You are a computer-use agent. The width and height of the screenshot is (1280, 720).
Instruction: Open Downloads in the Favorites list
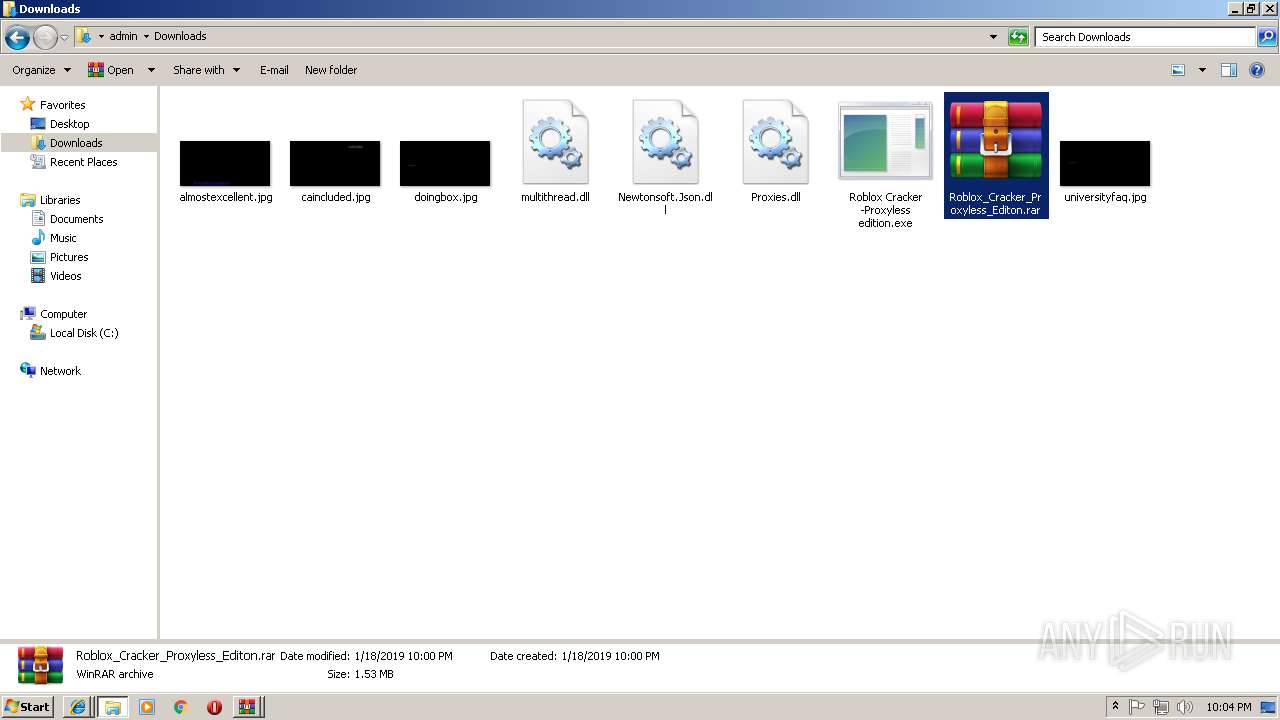(76, 143)
